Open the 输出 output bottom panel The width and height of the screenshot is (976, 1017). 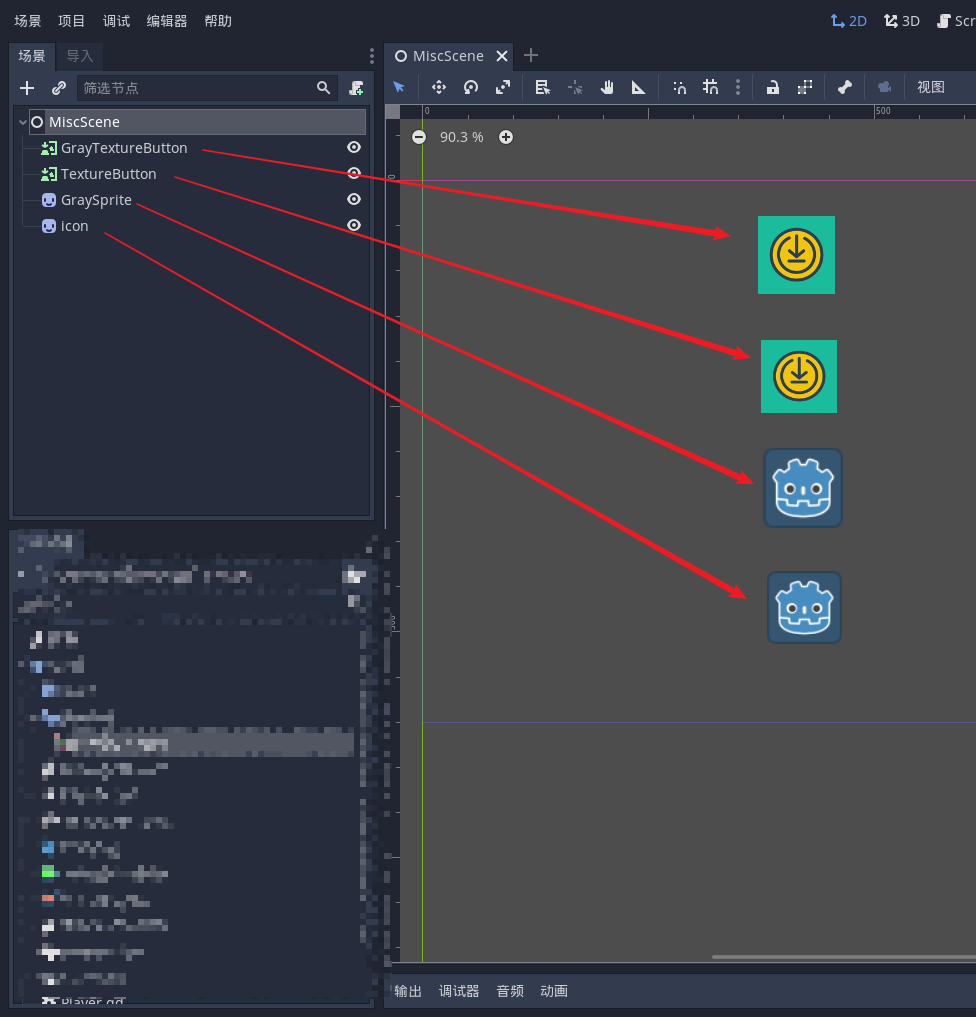(x=408, y=991)
